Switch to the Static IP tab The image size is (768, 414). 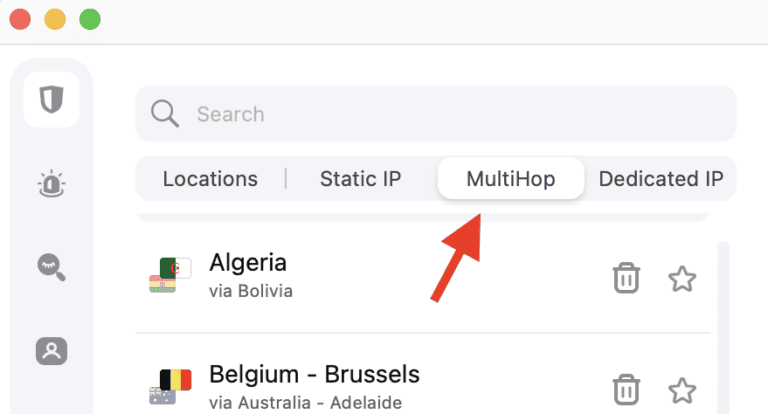tap(360, 179)
